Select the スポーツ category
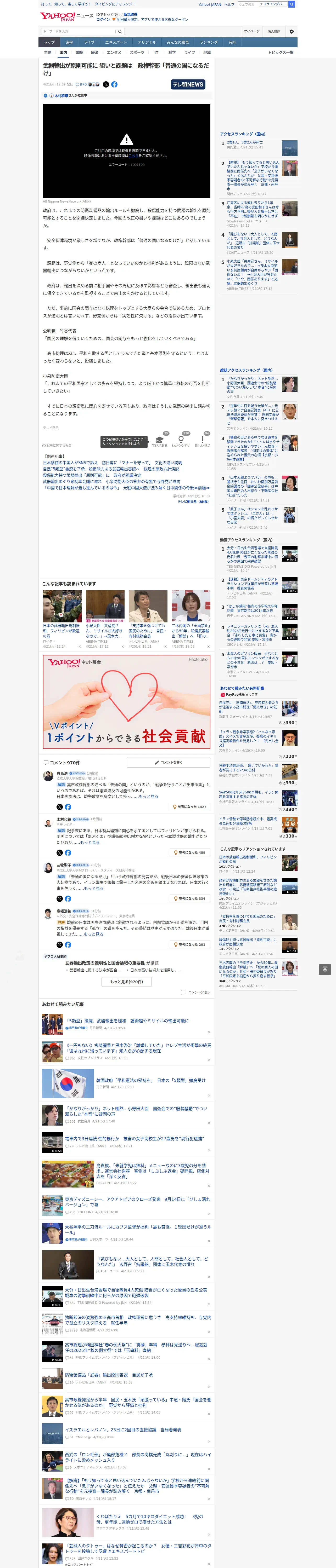This screenshot has width=336, height=1568. 137,52
